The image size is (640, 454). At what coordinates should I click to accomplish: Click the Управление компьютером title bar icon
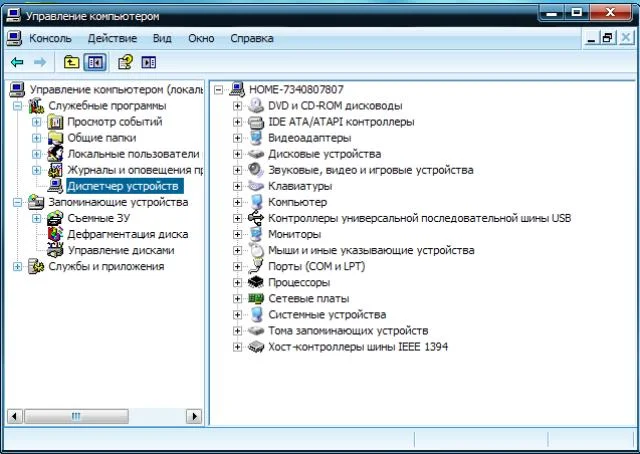click(x=13, y=16)
